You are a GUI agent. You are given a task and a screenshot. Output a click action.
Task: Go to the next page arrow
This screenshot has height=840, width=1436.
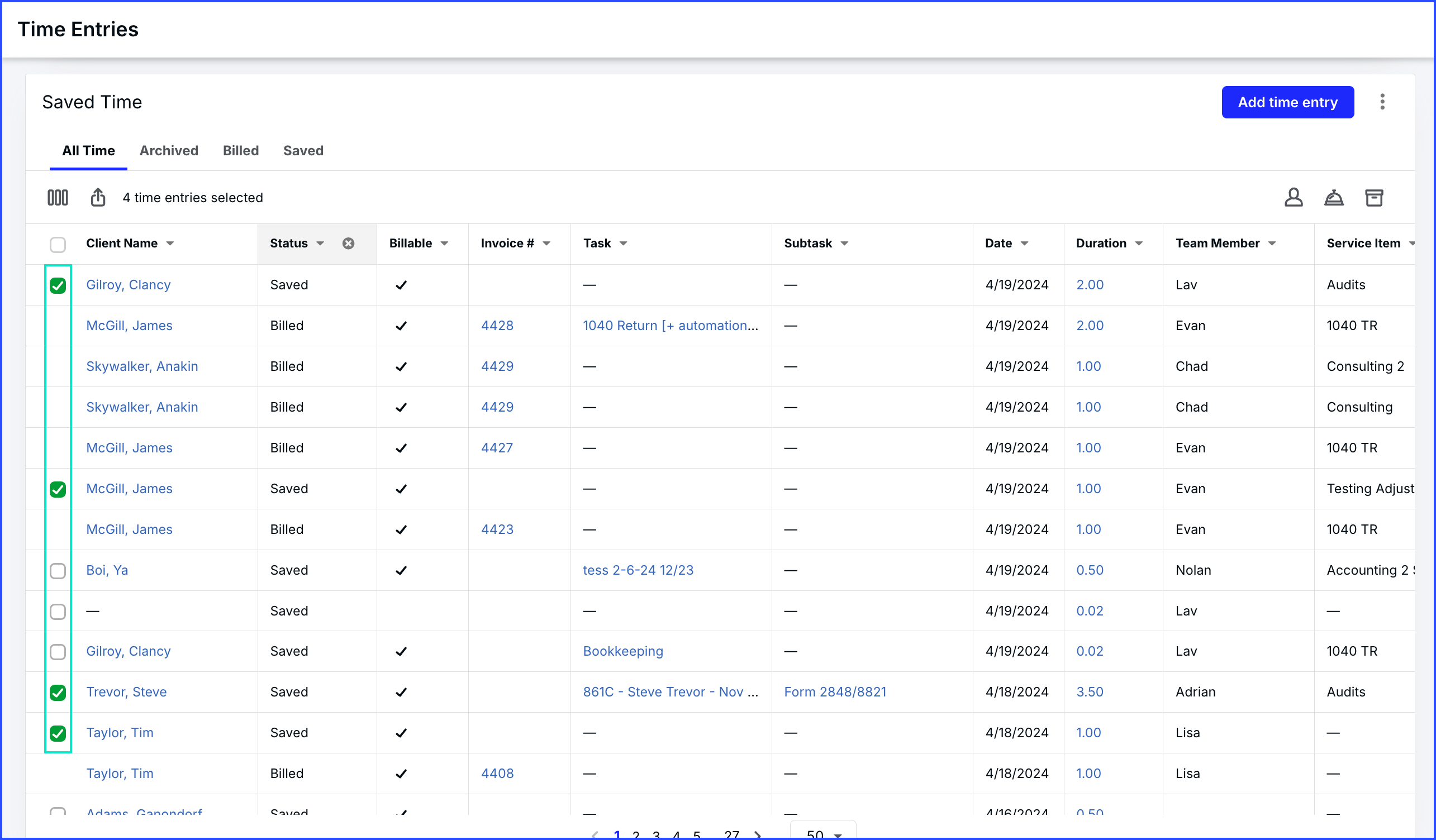tap(757, 835)
